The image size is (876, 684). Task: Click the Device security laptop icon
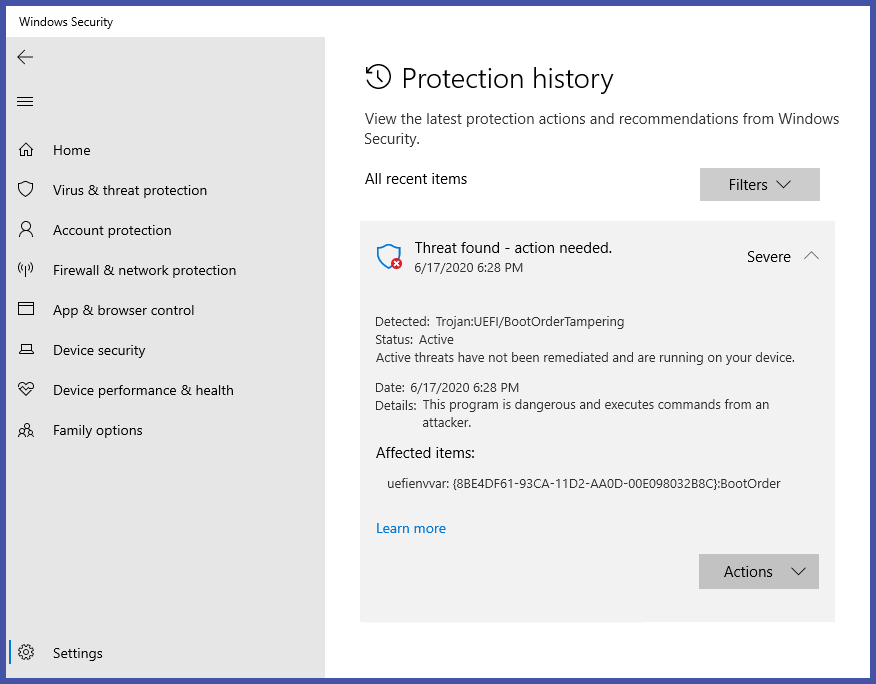tap(26, 350)
